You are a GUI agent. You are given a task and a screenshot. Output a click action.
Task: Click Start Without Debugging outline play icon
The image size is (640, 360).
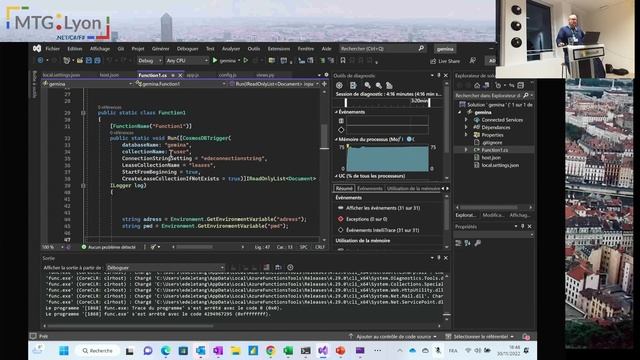coord(246,60)
